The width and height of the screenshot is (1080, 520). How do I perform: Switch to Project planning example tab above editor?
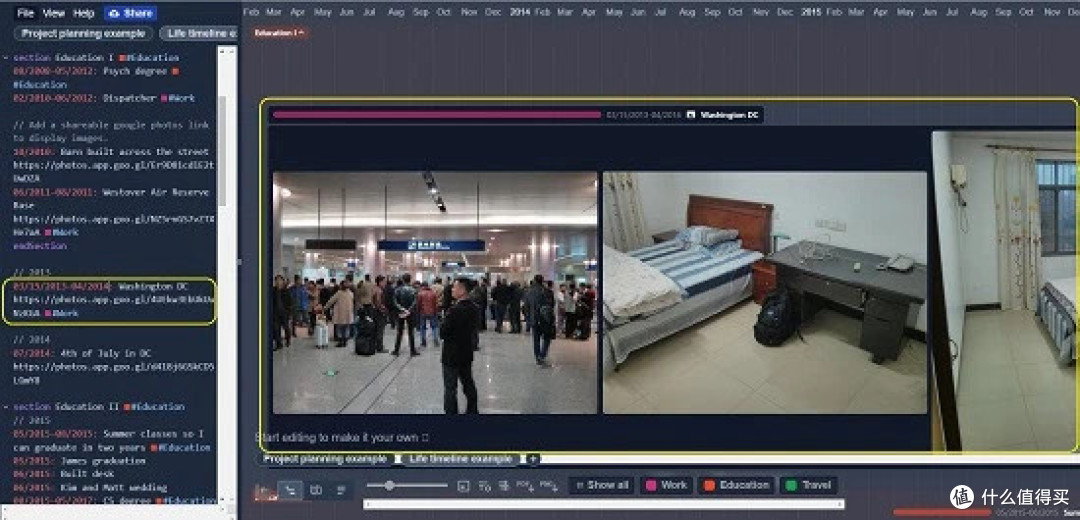tap(83, 33)
